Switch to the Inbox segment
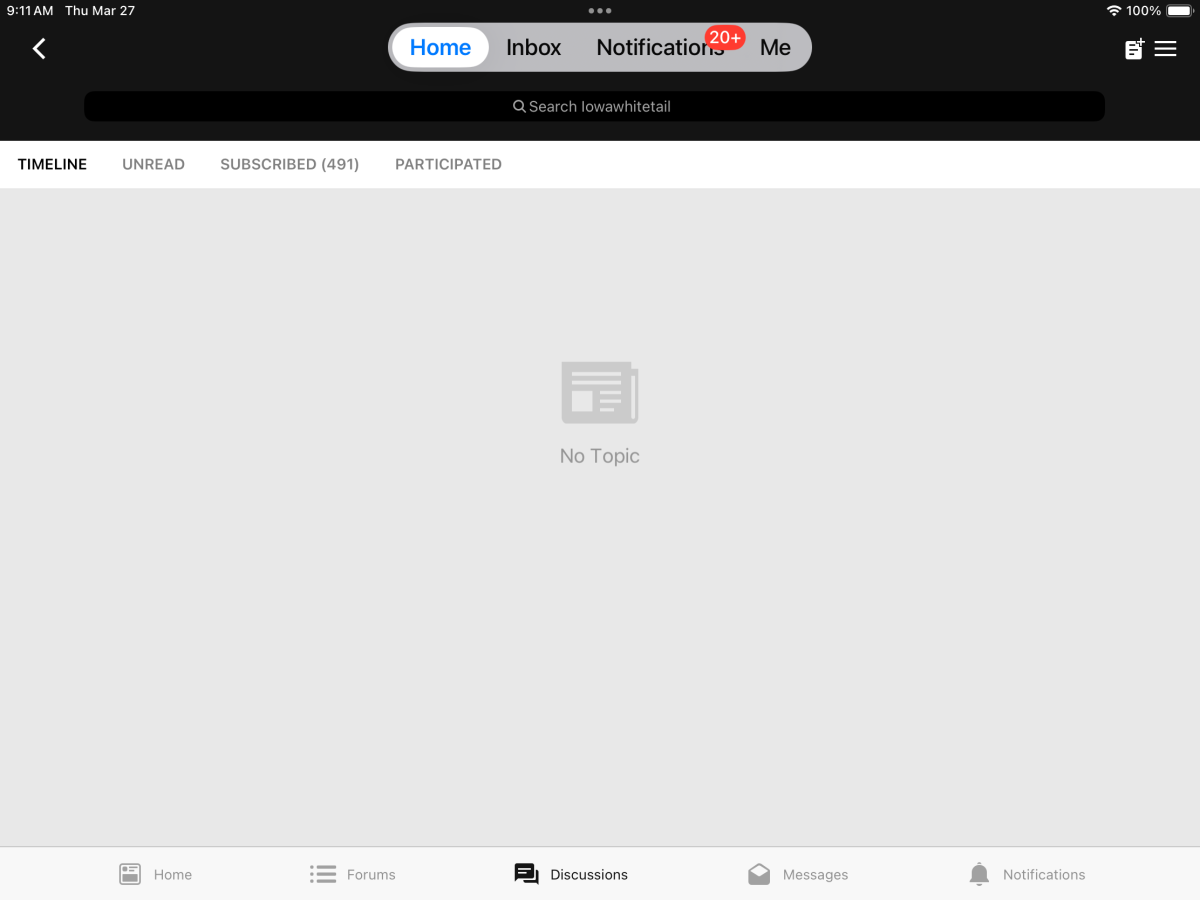1200x900 pixels. pyautogui.click(x=534, y=47)
